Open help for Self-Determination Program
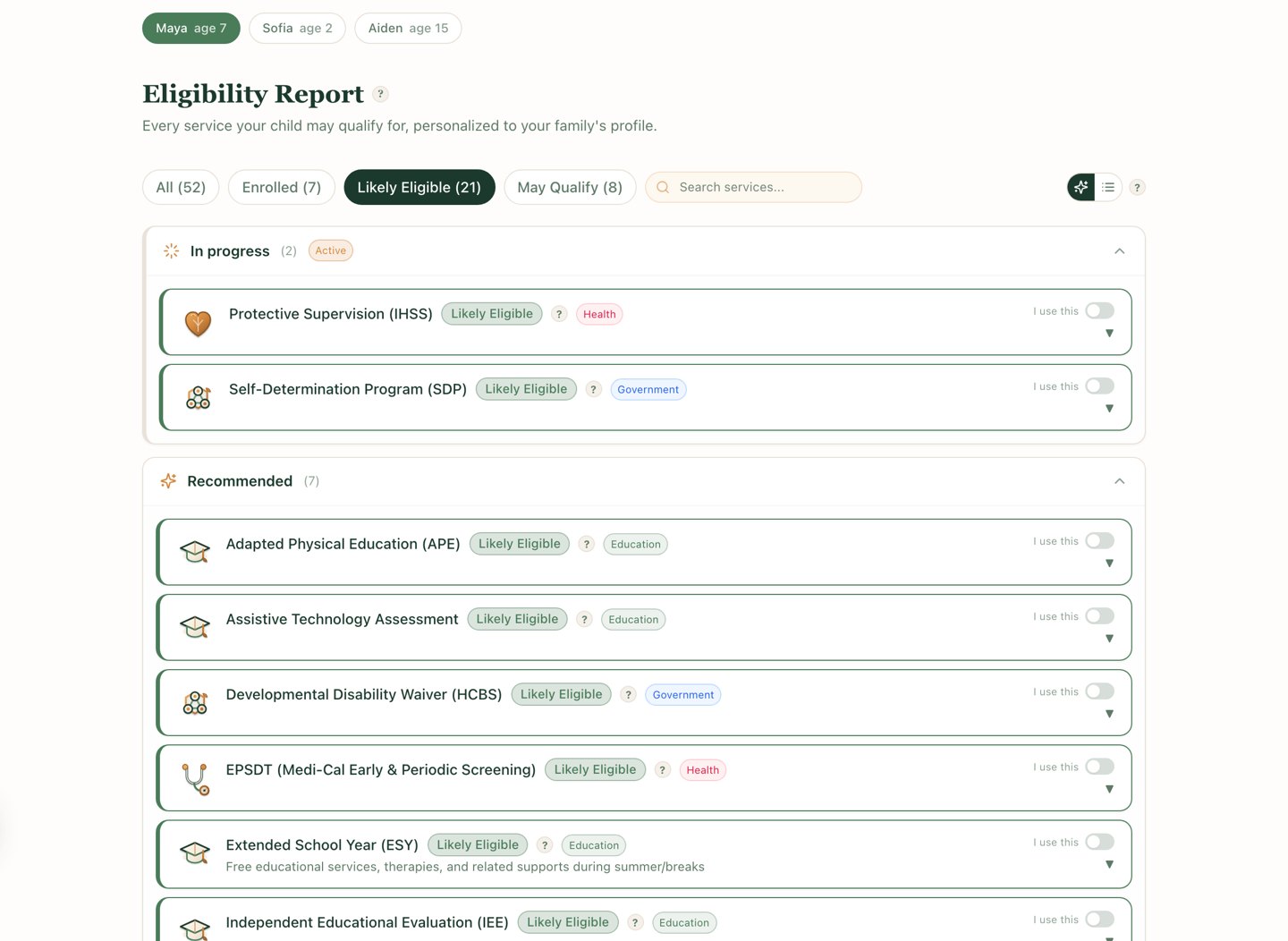 [x=593, y=389]
